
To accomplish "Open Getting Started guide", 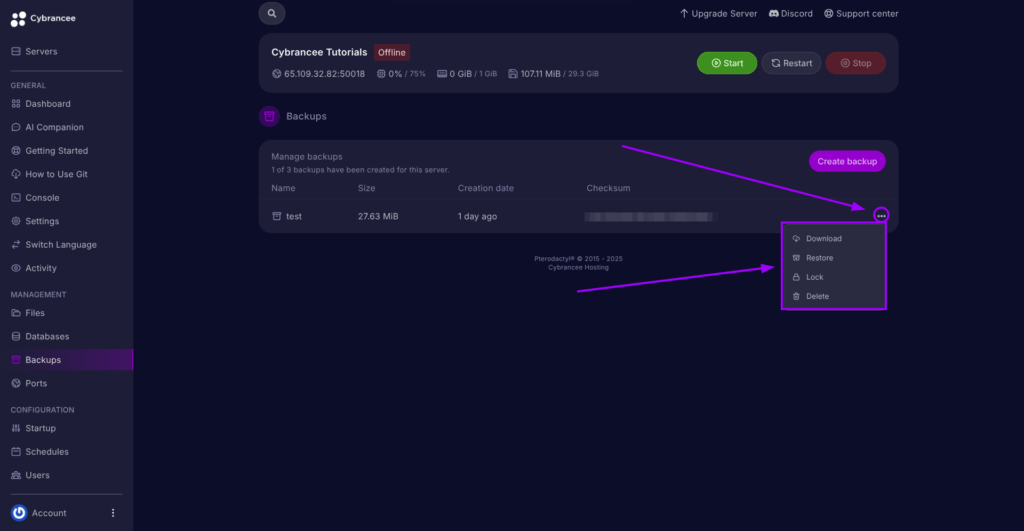I will (x=49, y=151).
